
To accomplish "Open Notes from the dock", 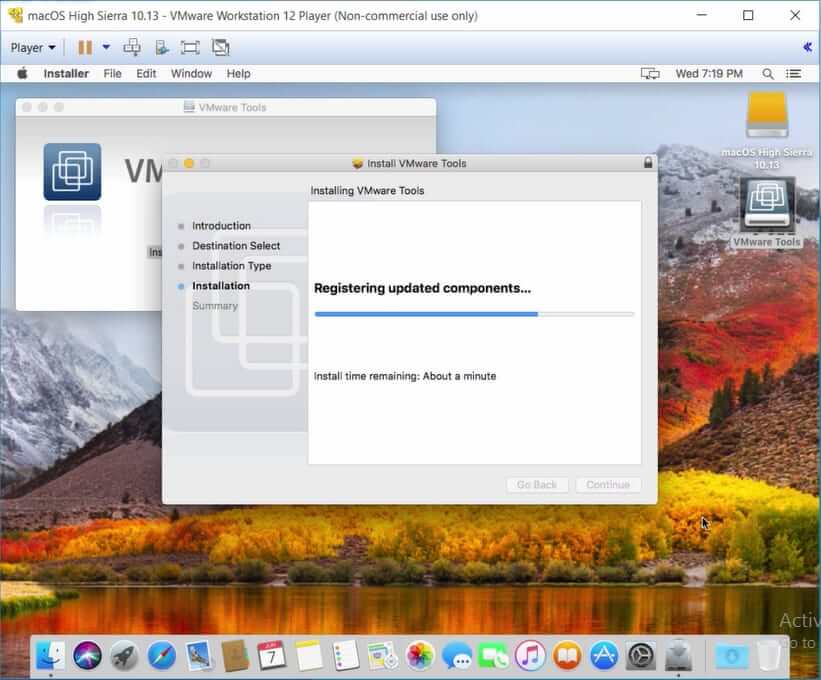I will [x=309, y=655].
